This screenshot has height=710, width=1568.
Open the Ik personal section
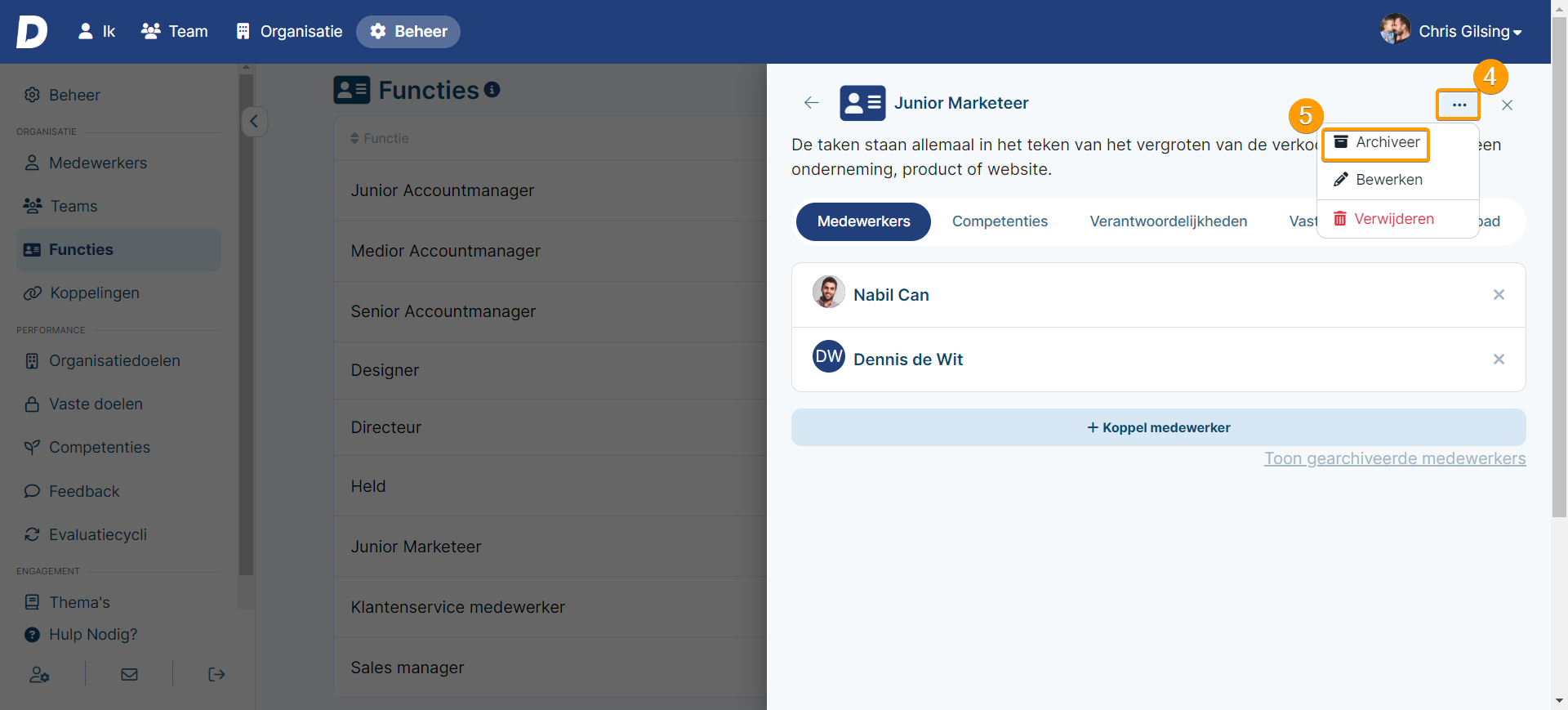pyautogui.click(x=96, y=32)
